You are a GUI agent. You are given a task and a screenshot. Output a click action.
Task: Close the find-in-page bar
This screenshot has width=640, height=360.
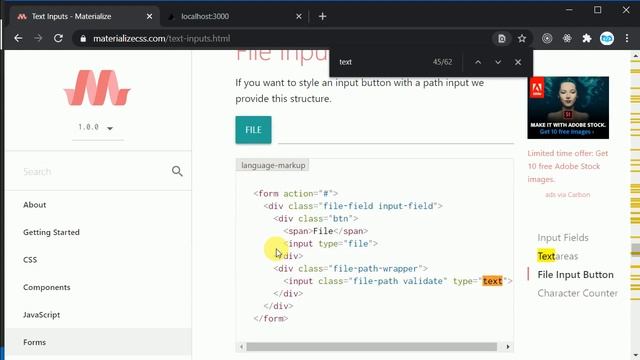click(518, 62)
